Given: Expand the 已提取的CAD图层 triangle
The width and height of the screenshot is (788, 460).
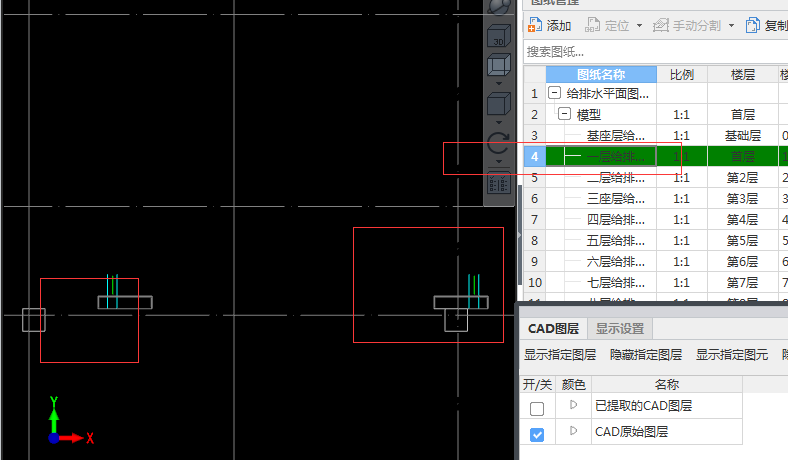Looking at the screenshot, I should click(573, 404).
